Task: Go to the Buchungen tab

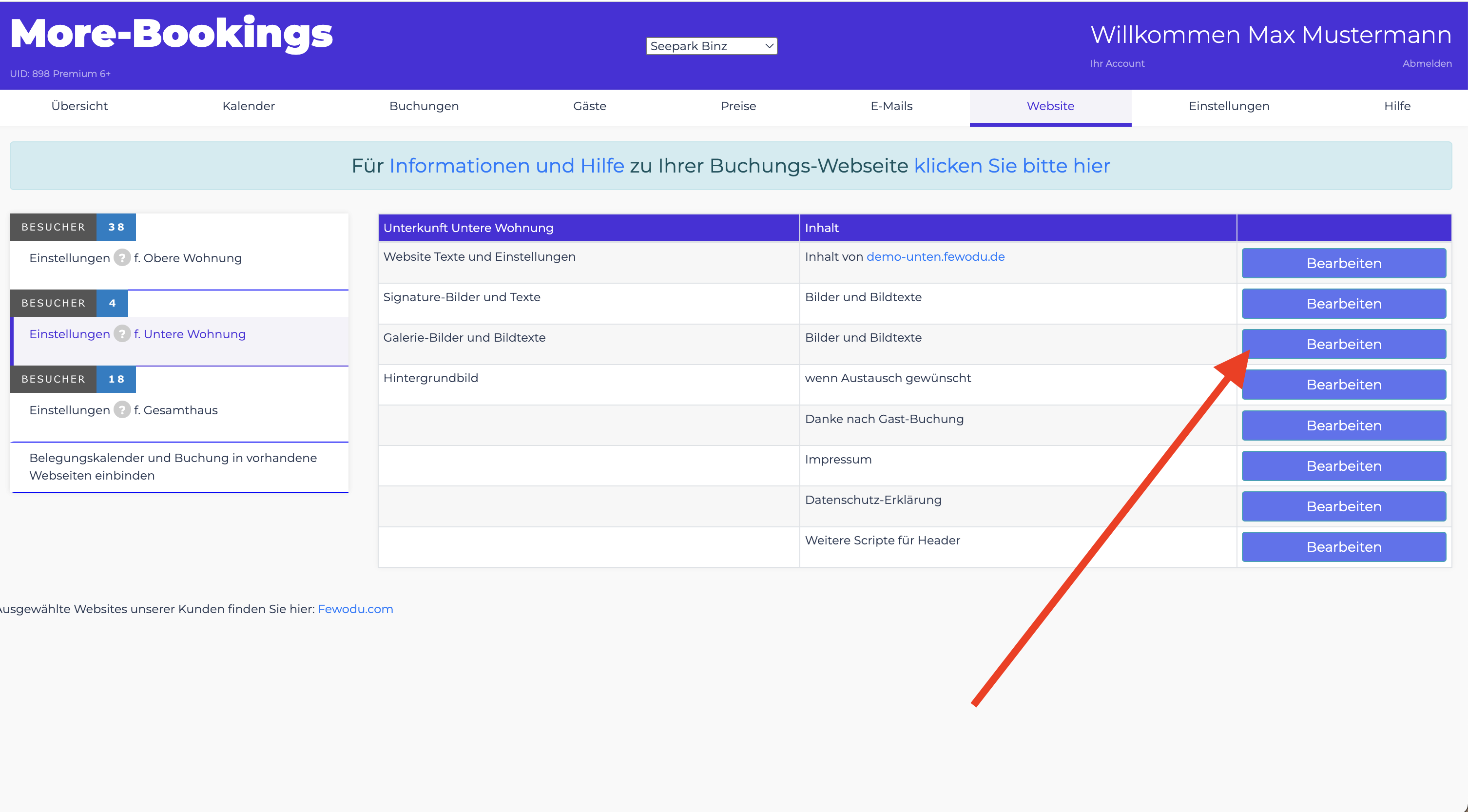Action: [424, 106]
